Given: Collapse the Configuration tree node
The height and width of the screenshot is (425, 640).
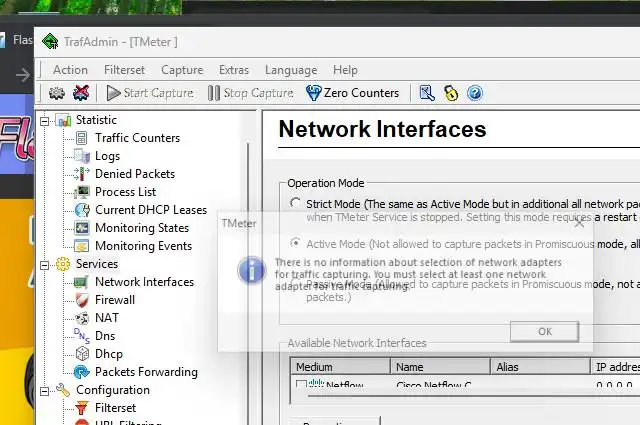Looking at the screenshot, I should [44, 391].
